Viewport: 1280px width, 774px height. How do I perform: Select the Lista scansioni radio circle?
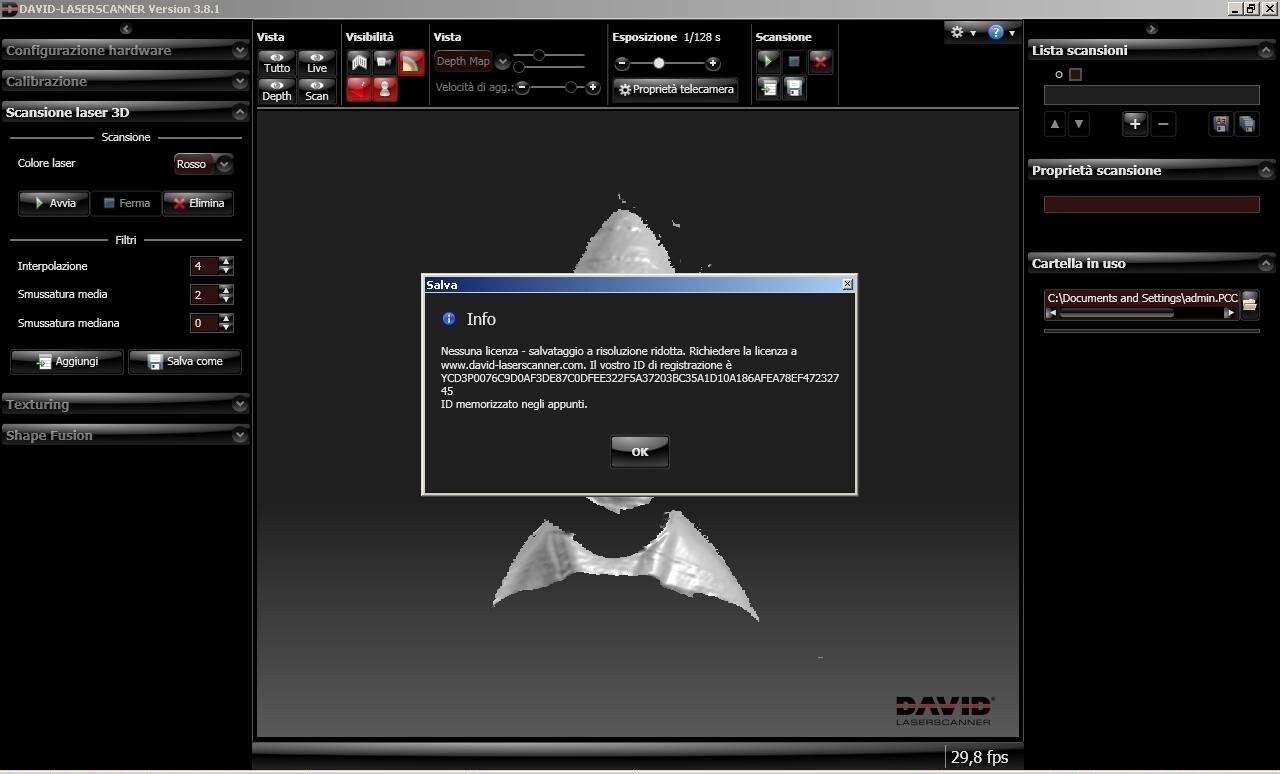1059,75
